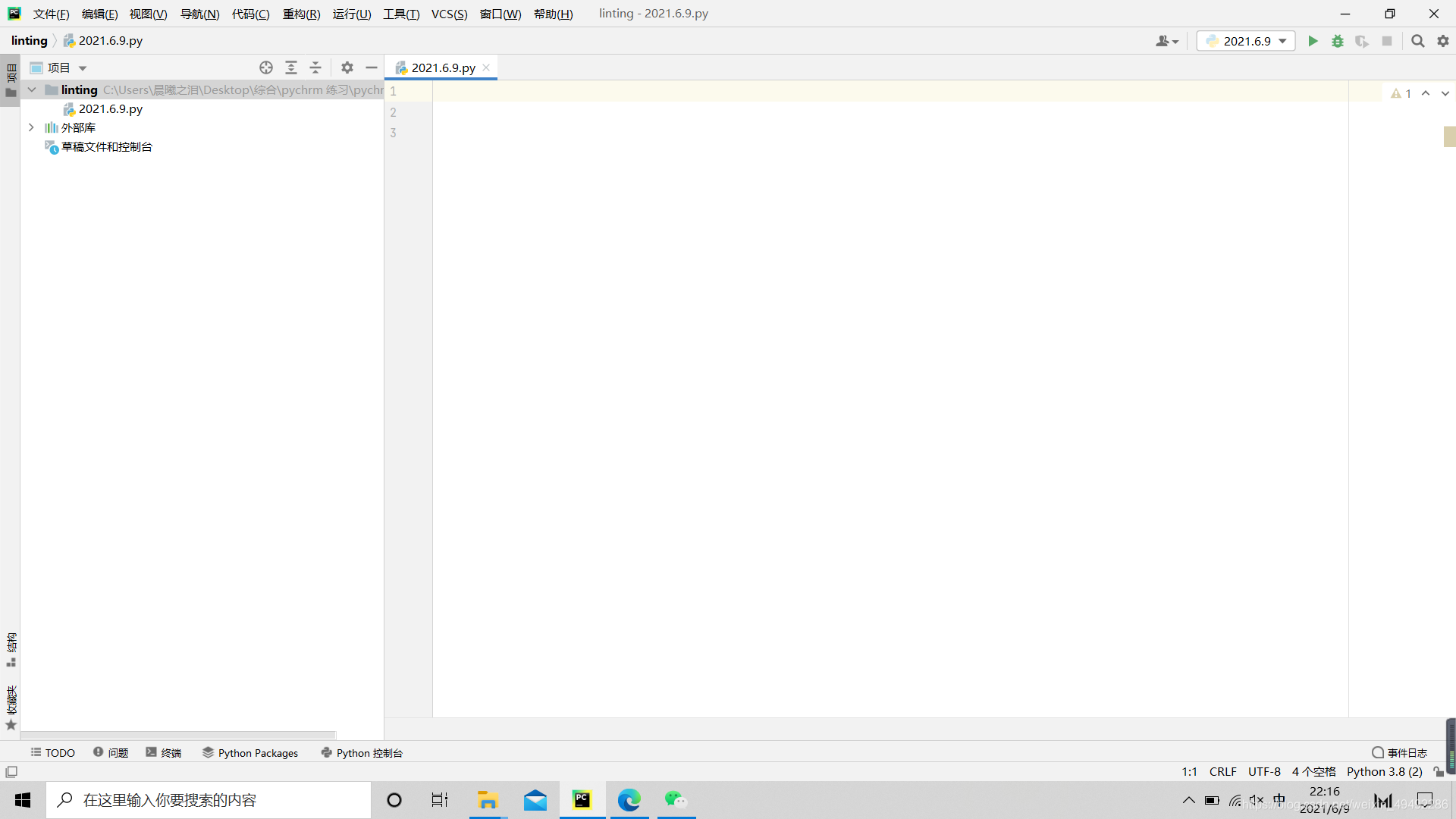
Task: Run the 2021.6.9 configuration
Action: (x=1313, y=41)
